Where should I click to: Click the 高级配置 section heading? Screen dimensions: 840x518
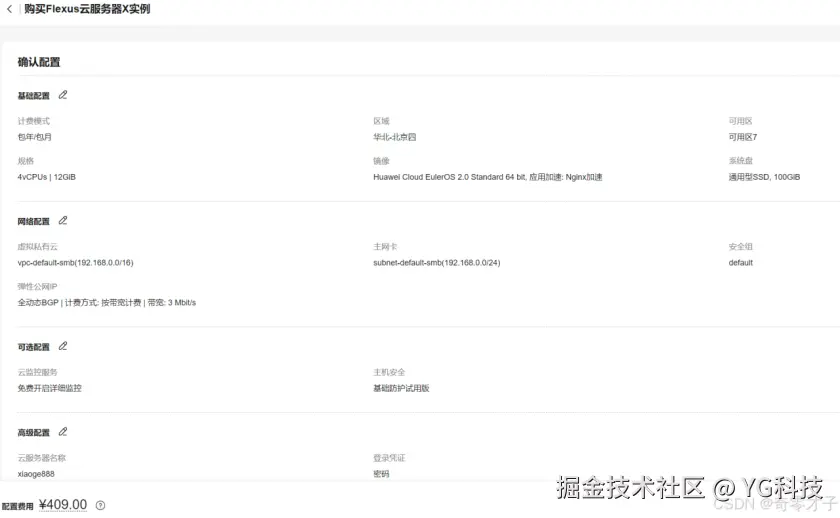[x=33, y=433]
